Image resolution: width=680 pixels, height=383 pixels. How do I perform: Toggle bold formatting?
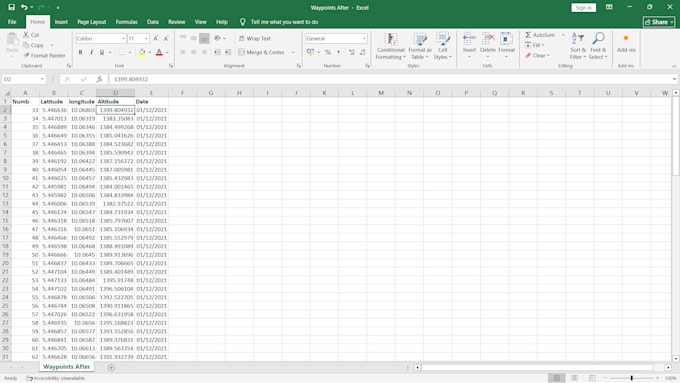pyautogui.click(x=80, y=52)
